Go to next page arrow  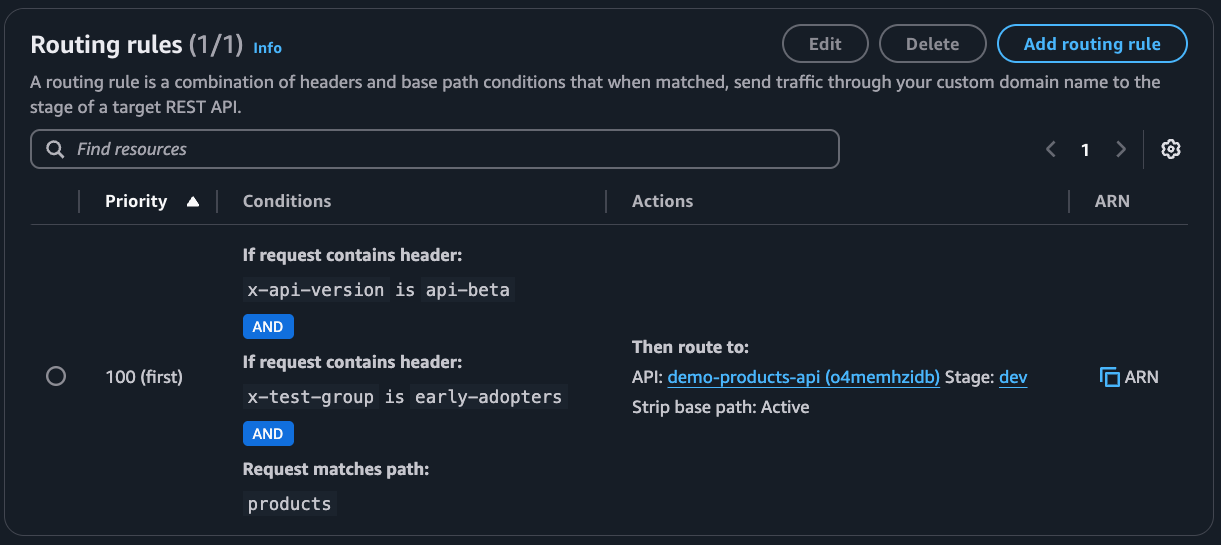1121,149
